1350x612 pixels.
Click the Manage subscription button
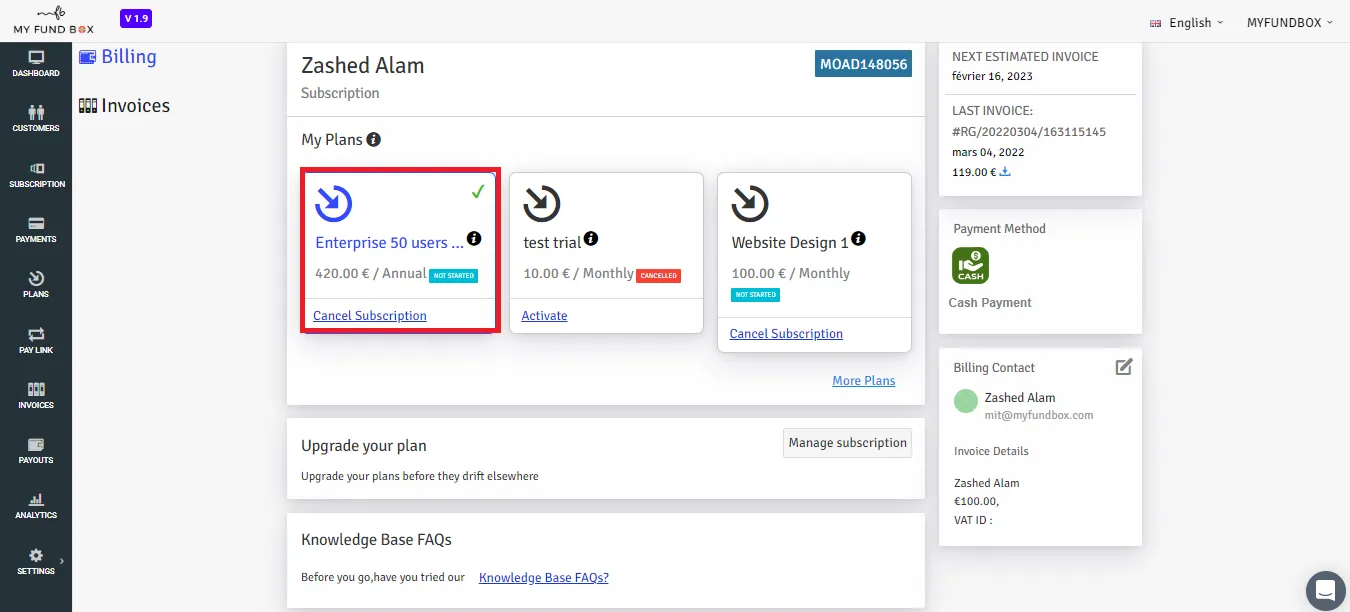click(848, 443)
